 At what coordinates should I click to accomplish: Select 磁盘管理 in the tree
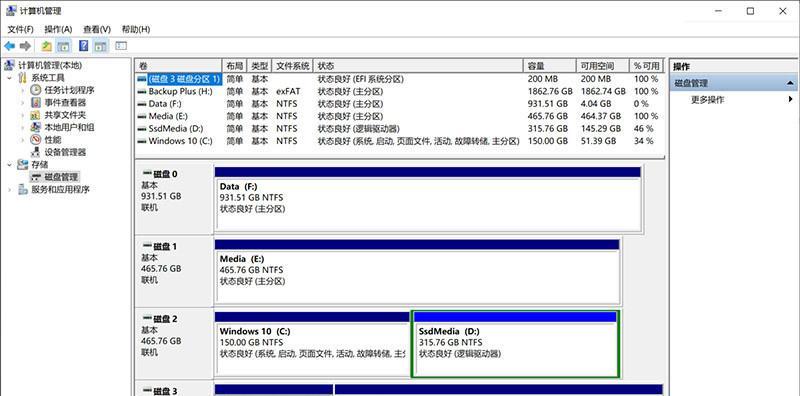coord(61,177)
